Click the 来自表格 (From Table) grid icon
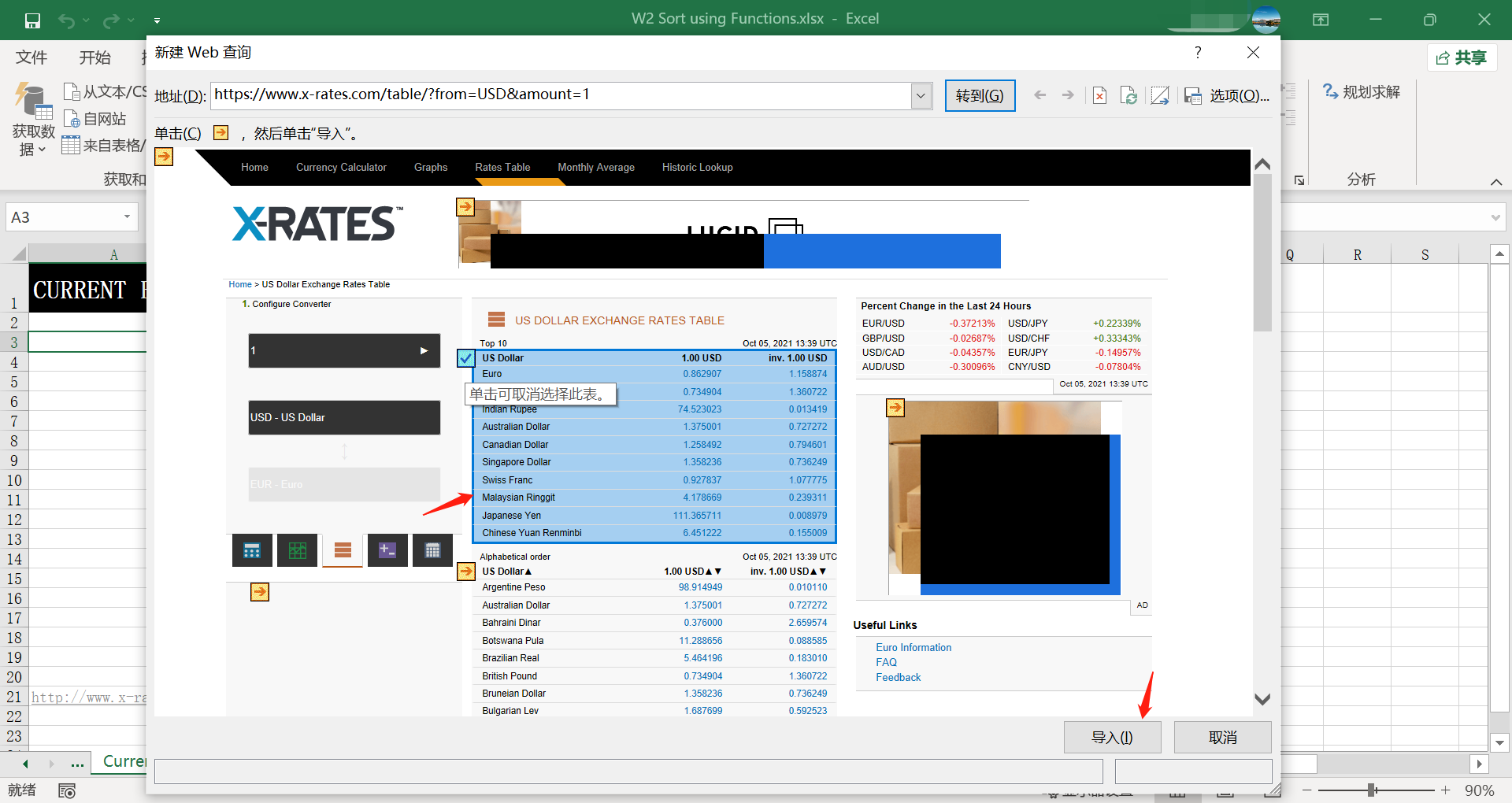This screenshot has height=803, width=1512. [x=71, y=145]
